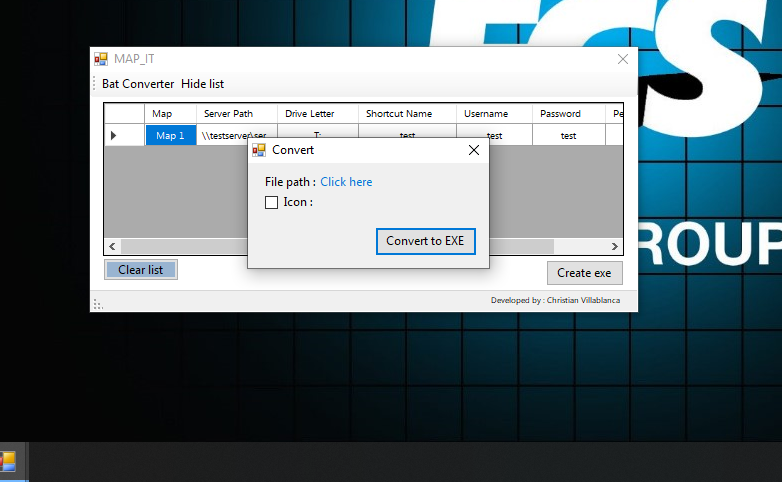Click the Convert to EXE button
The height and width of the screenshot is (482, 782).
click(x=425, y=241)
